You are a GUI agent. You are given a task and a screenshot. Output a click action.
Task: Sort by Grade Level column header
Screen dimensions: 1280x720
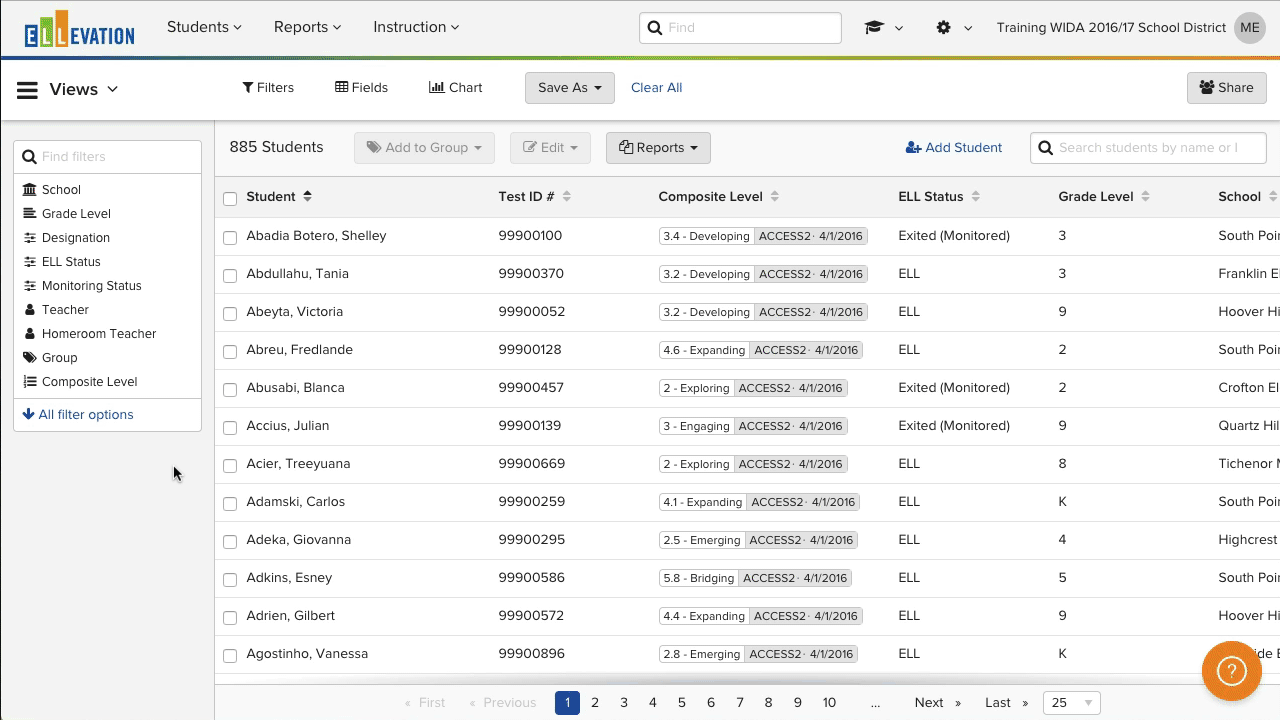1104,197
